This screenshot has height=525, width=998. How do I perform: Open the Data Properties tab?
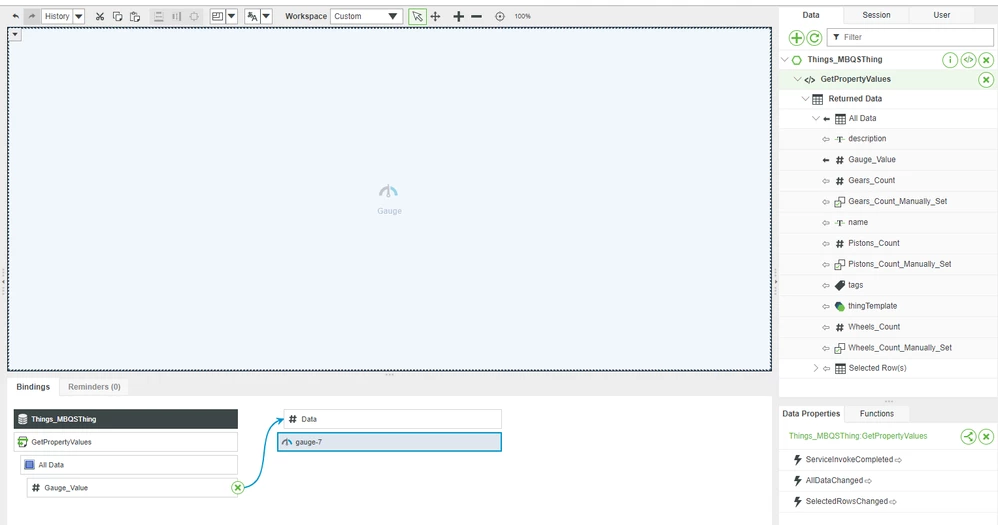pyautogui.click(x=811, y=414)
